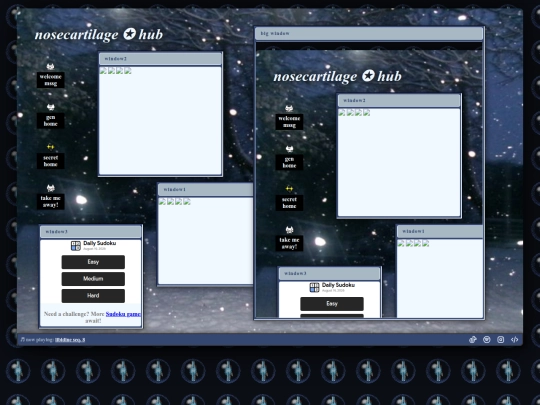The image size is (540, 405).
Task: Click the cat icon above take me away! on outer page
Action: [x=50, y=188]
